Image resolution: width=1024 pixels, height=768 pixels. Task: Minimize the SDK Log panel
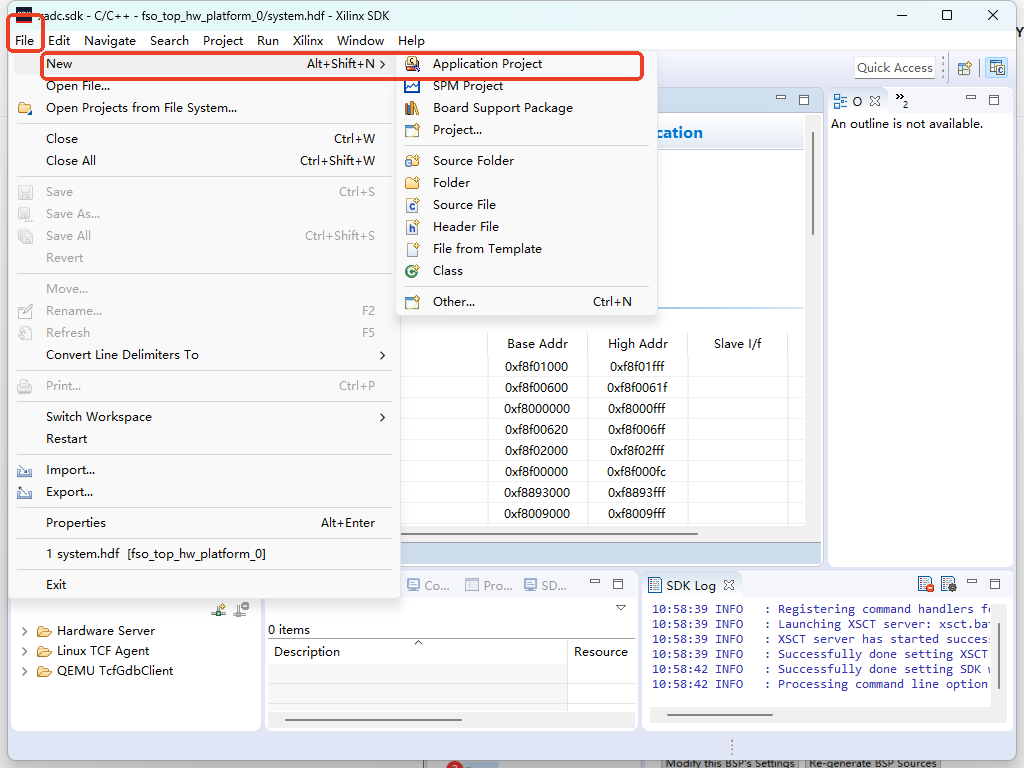[972, 581]
